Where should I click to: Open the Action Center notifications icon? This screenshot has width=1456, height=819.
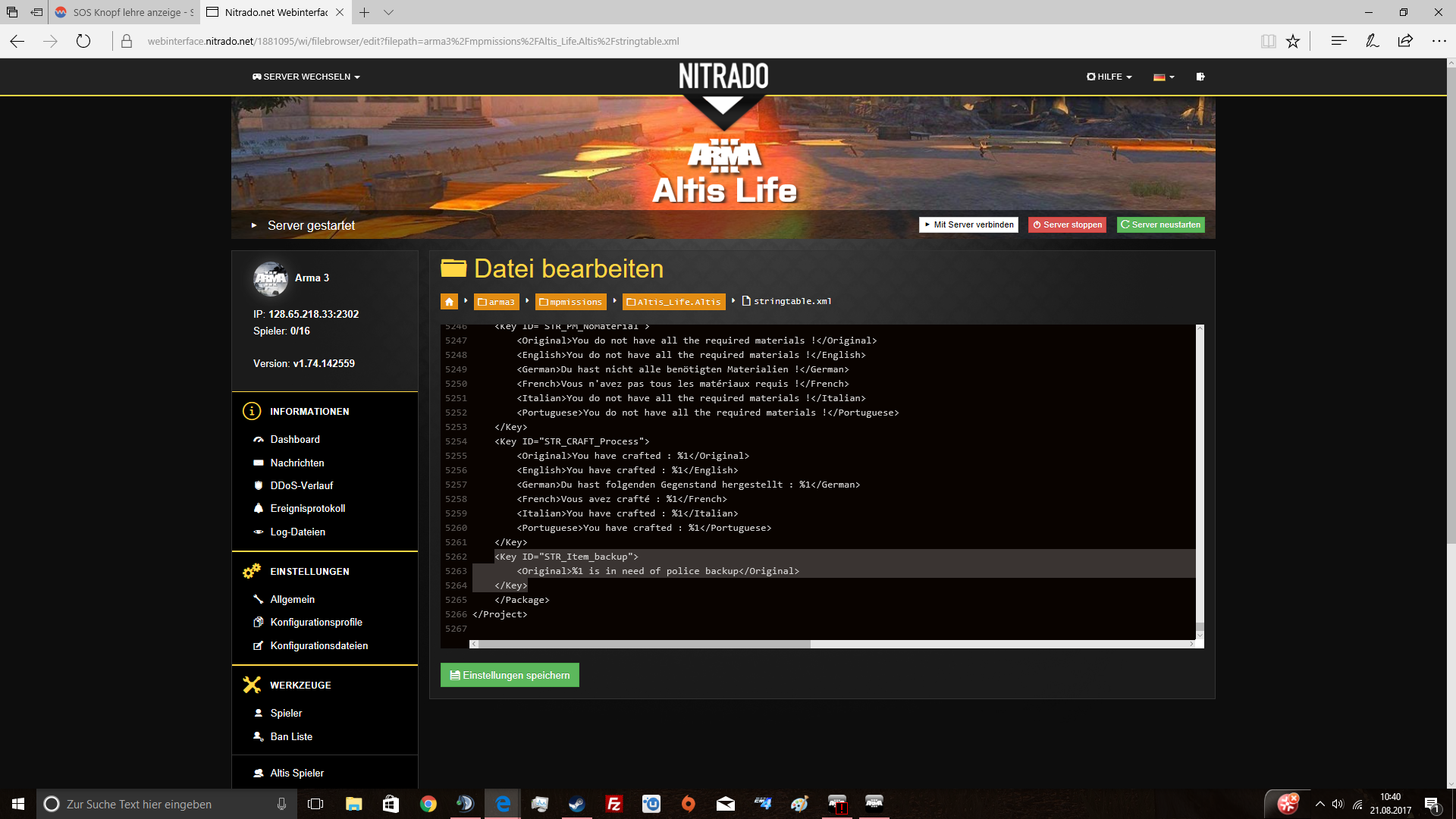coord(1432,804)
